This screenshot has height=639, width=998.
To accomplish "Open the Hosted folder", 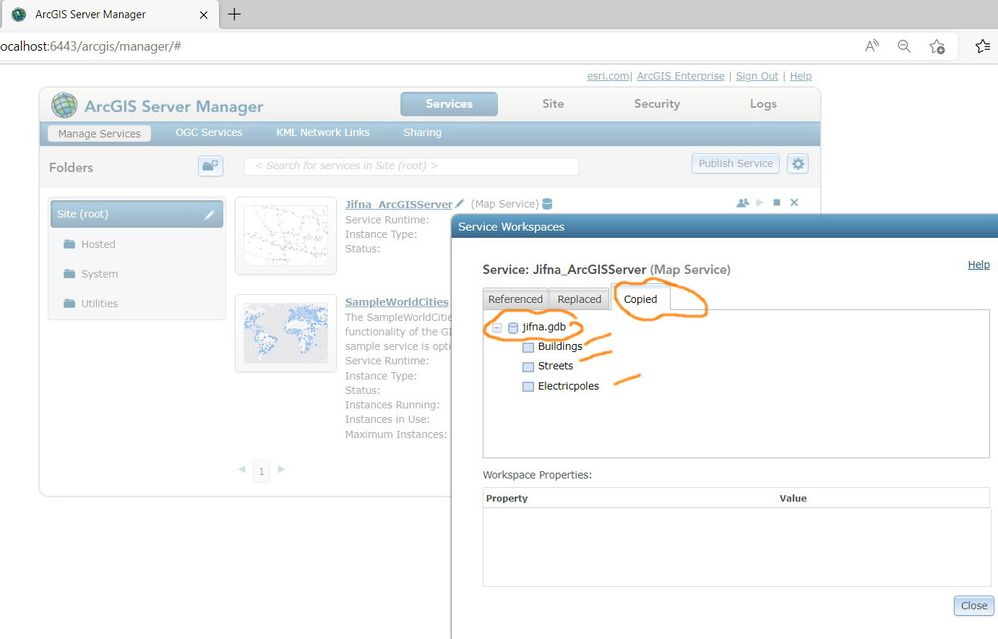I will click(98, 244).
